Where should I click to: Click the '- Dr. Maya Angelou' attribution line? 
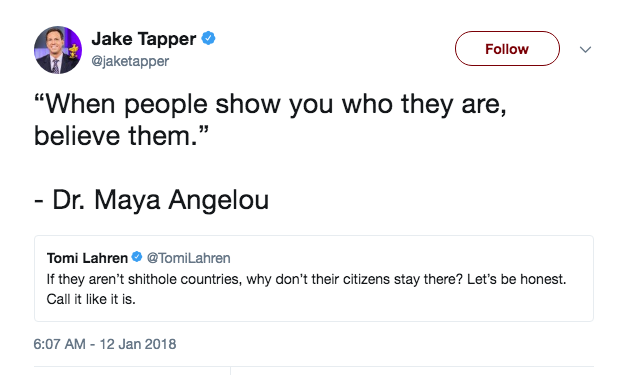151,200
